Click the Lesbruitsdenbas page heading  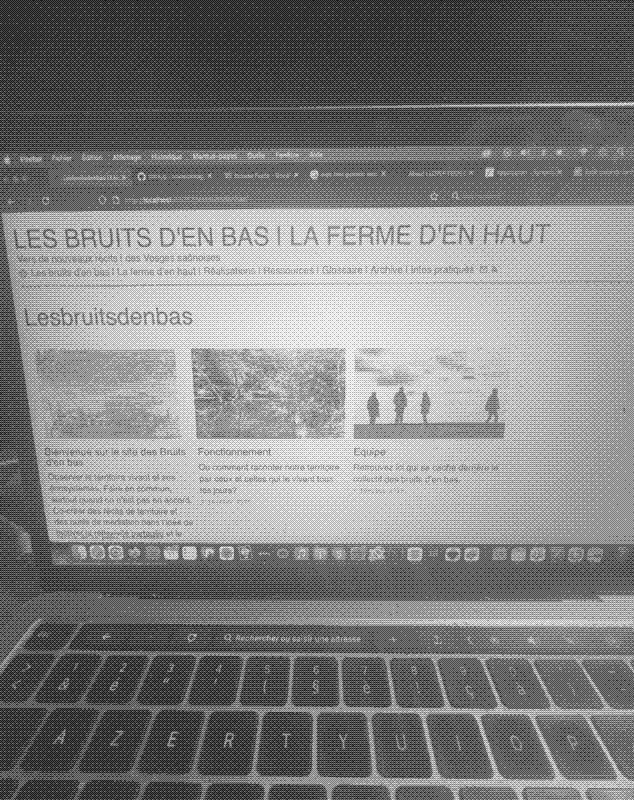coord(109,317)
